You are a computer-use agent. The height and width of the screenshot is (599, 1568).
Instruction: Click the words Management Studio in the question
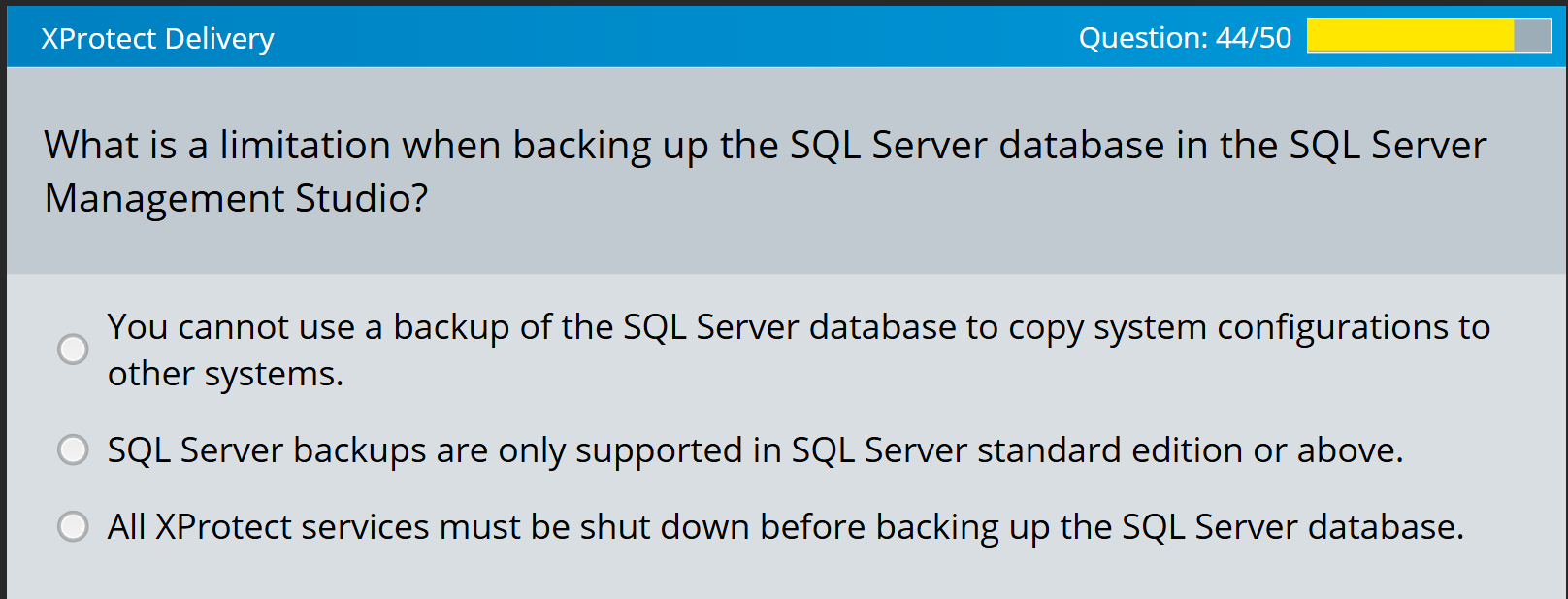(x=236, y=199)
